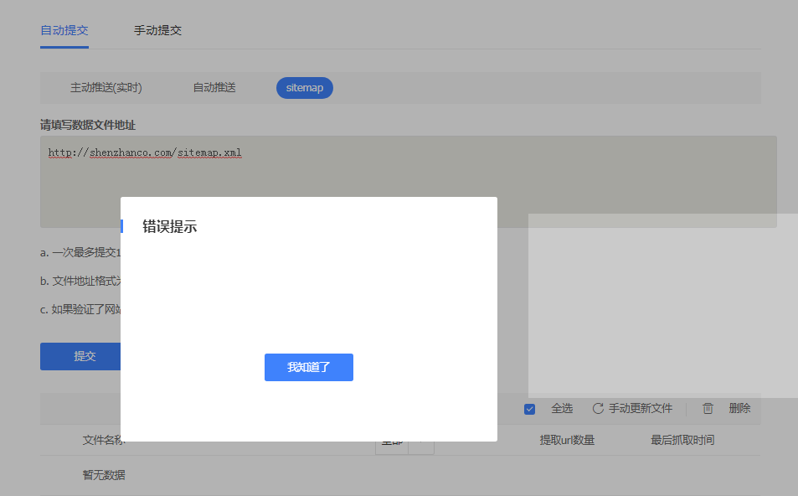The image size is (798, 496).
Task: Click the 错误提示 dialog title
Action: tap(169, 227)
